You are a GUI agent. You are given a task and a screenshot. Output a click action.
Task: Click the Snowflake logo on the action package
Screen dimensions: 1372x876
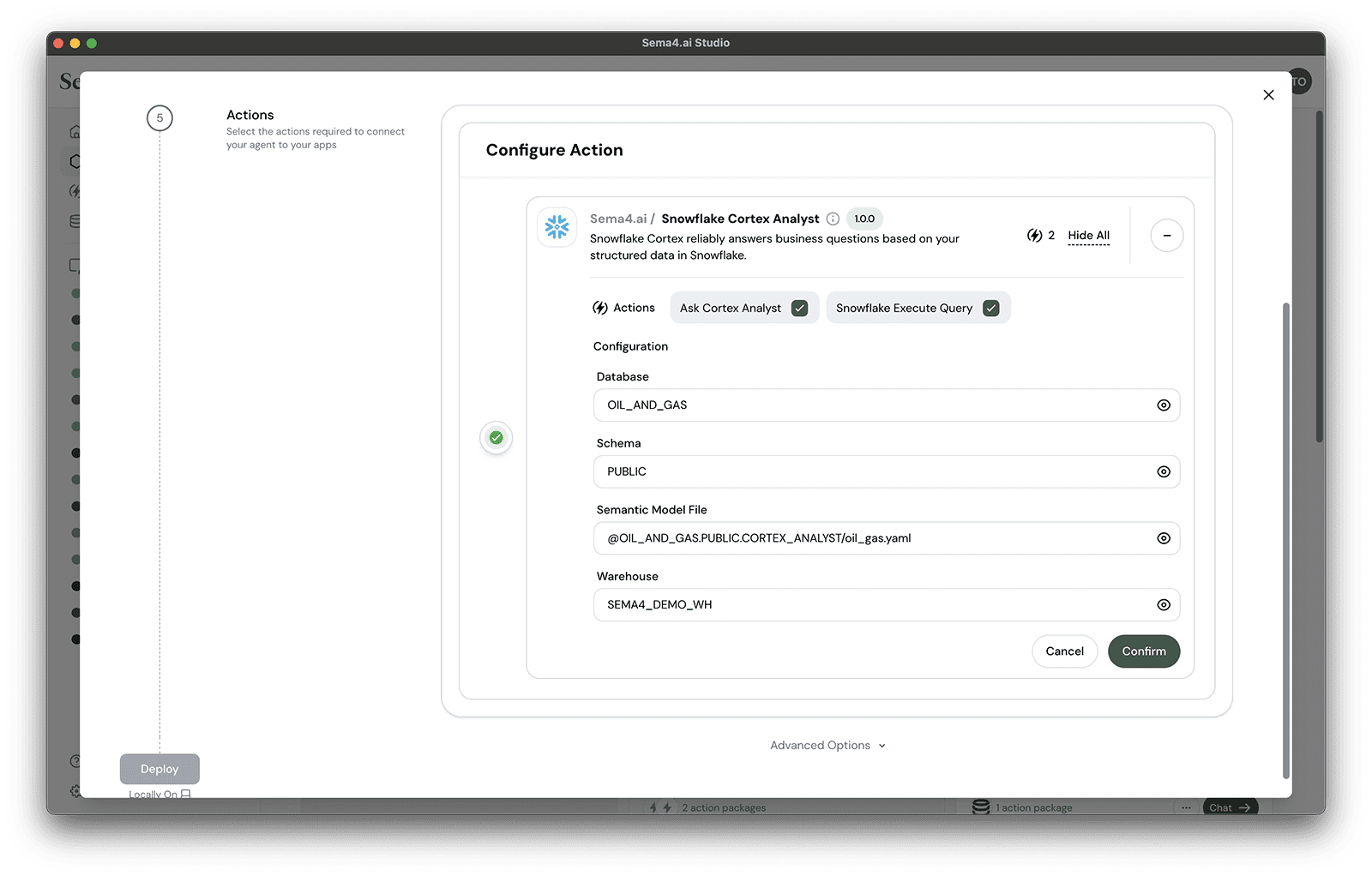557,227
